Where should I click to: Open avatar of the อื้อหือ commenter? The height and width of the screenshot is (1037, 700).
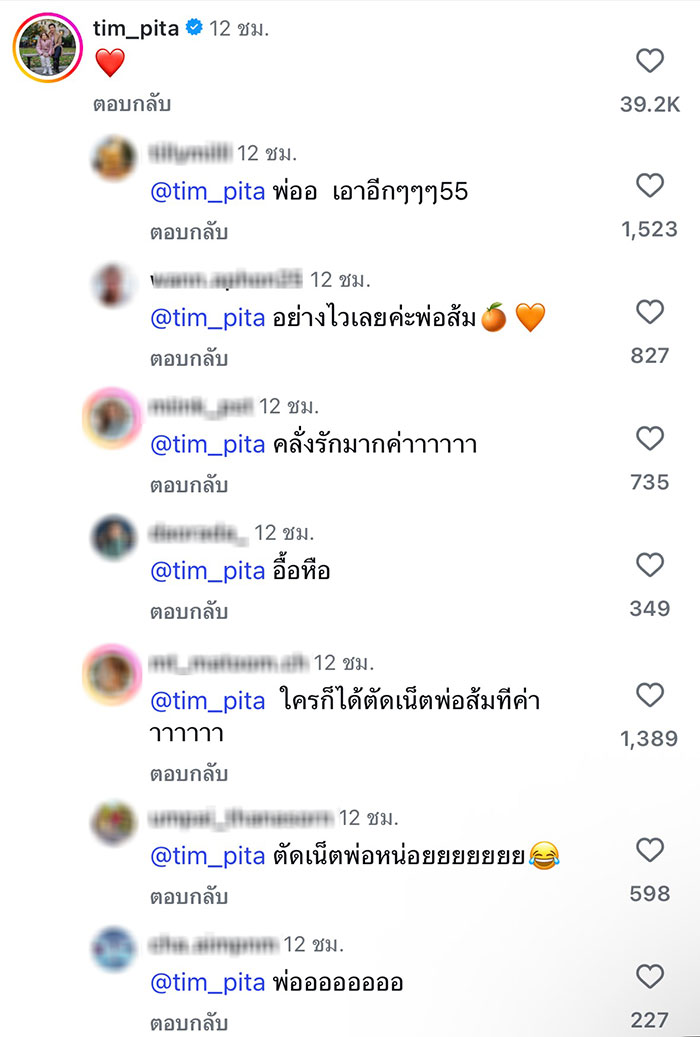[114, 539]
